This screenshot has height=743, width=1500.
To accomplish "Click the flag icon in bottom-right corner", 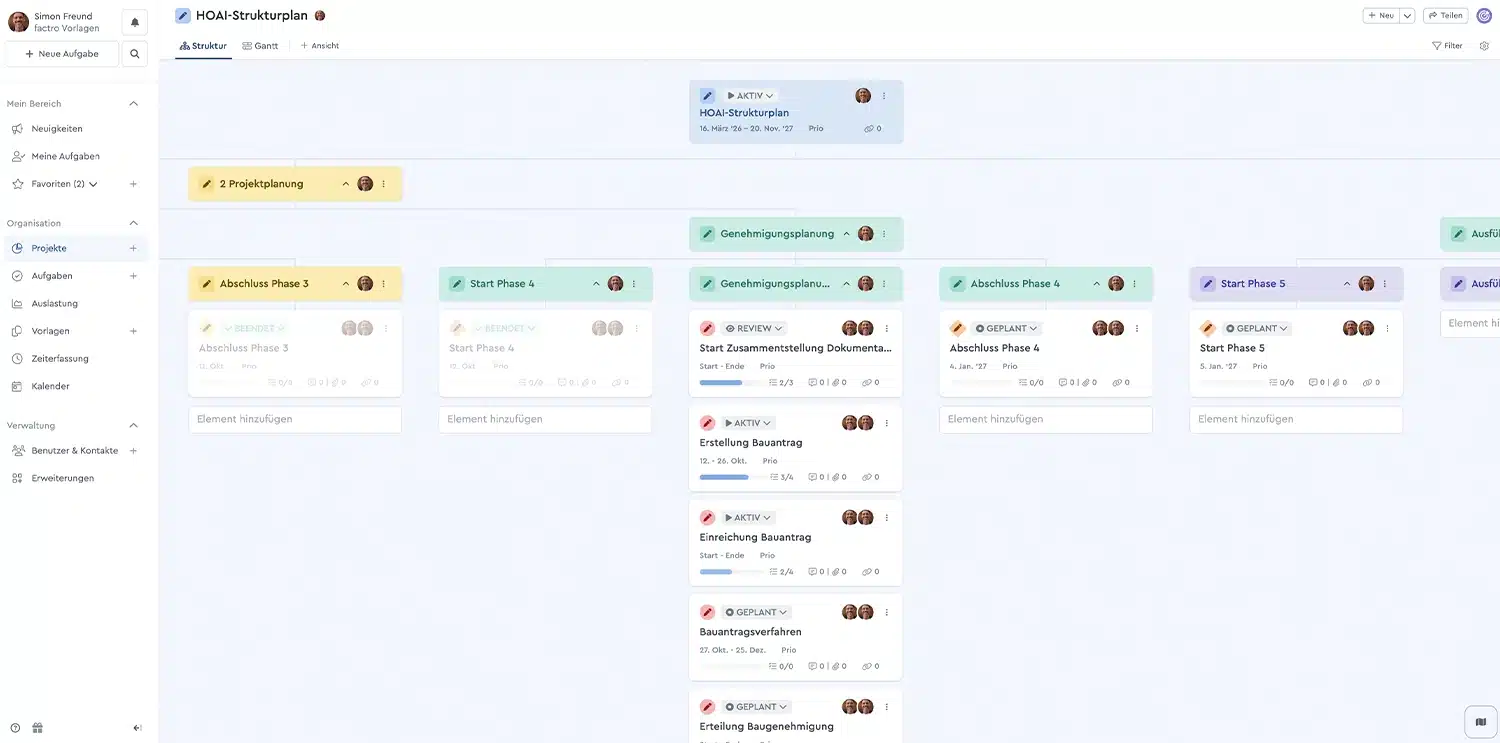I will point(1480,720).
